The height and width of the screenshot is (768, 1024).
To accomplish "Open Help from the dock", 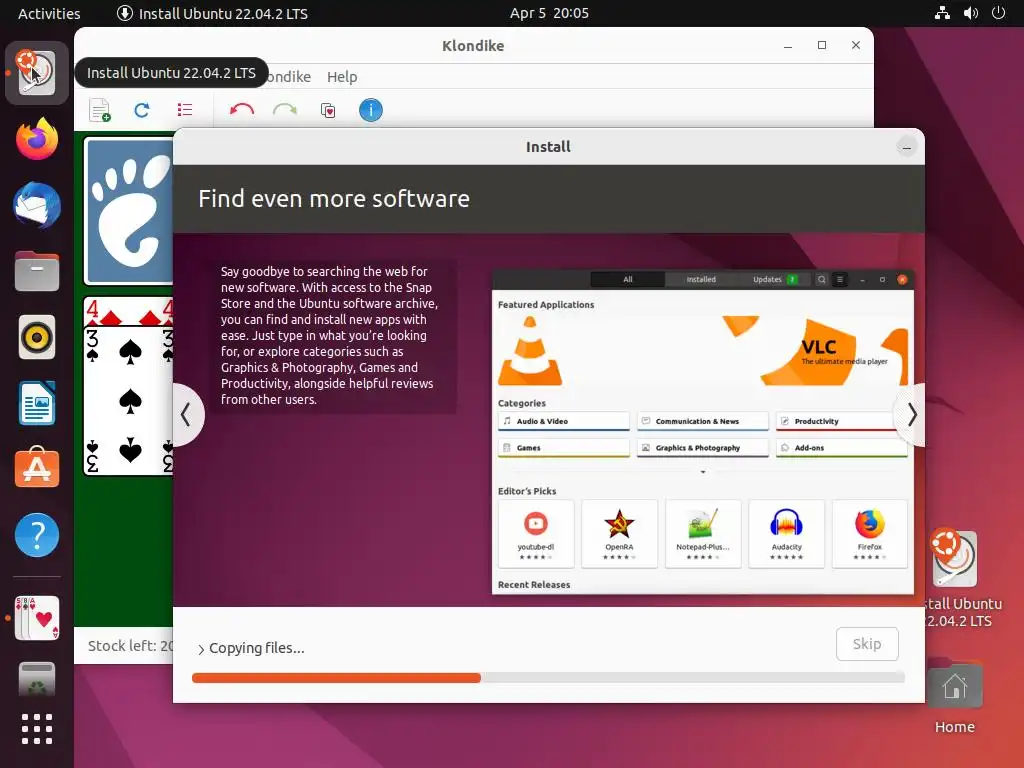I will coord(37,536).
